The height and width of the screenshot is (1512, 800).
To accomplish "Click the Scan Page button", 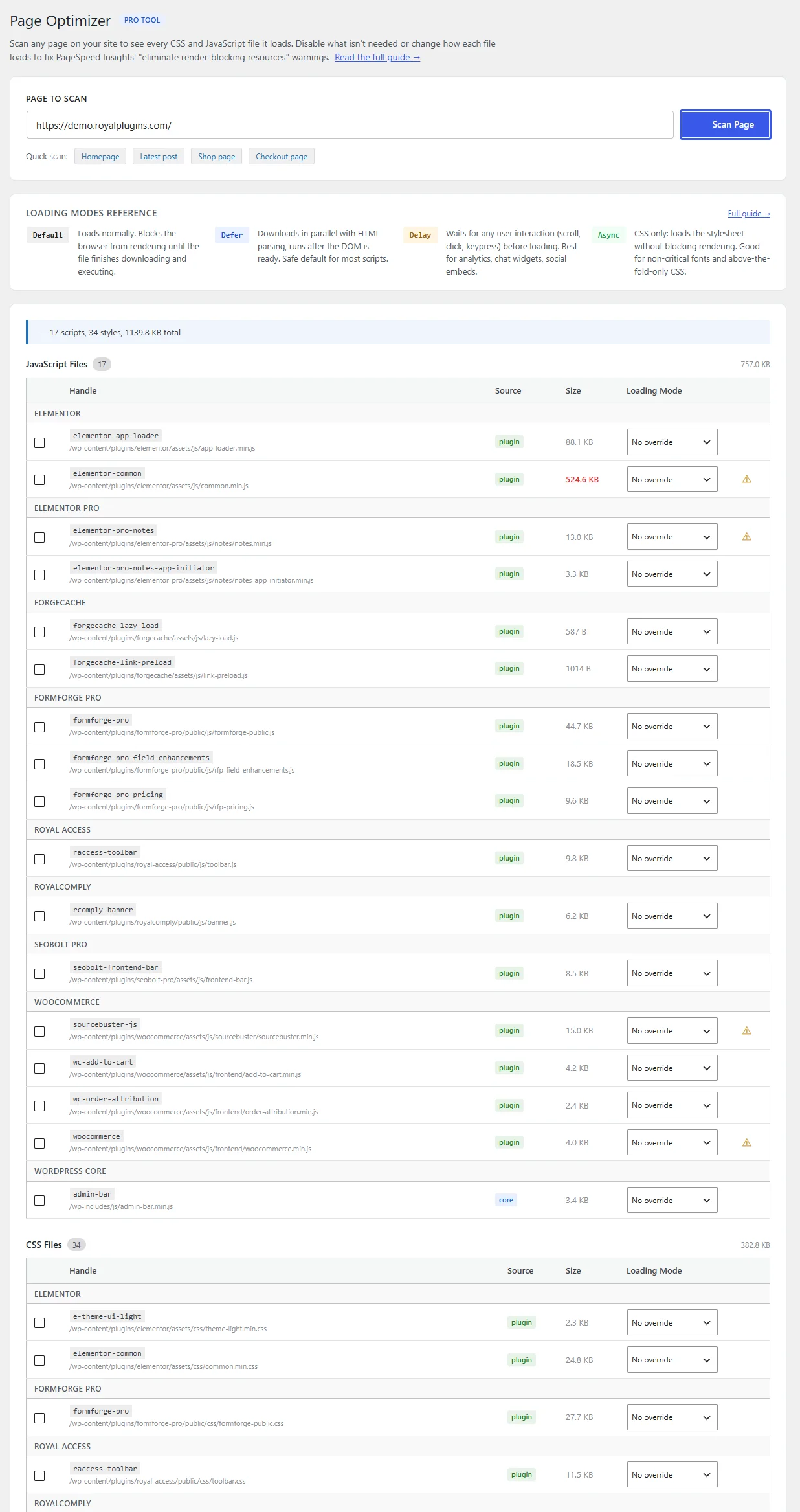I will (726, 124).
